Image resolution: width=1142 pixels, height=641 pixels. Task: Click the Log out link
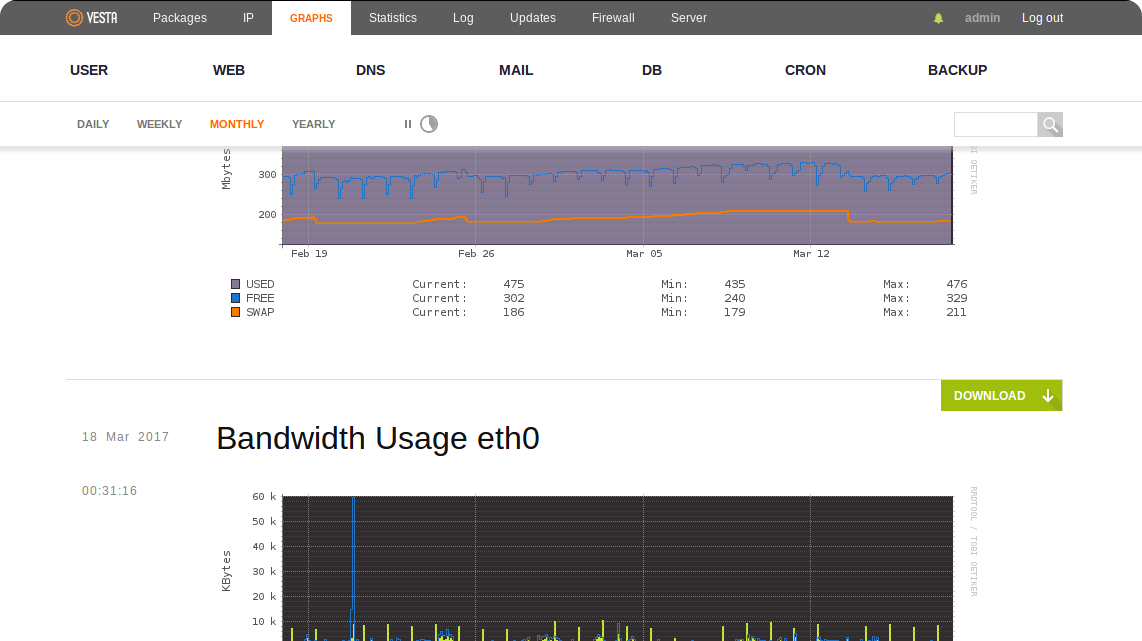[1042, 17]
